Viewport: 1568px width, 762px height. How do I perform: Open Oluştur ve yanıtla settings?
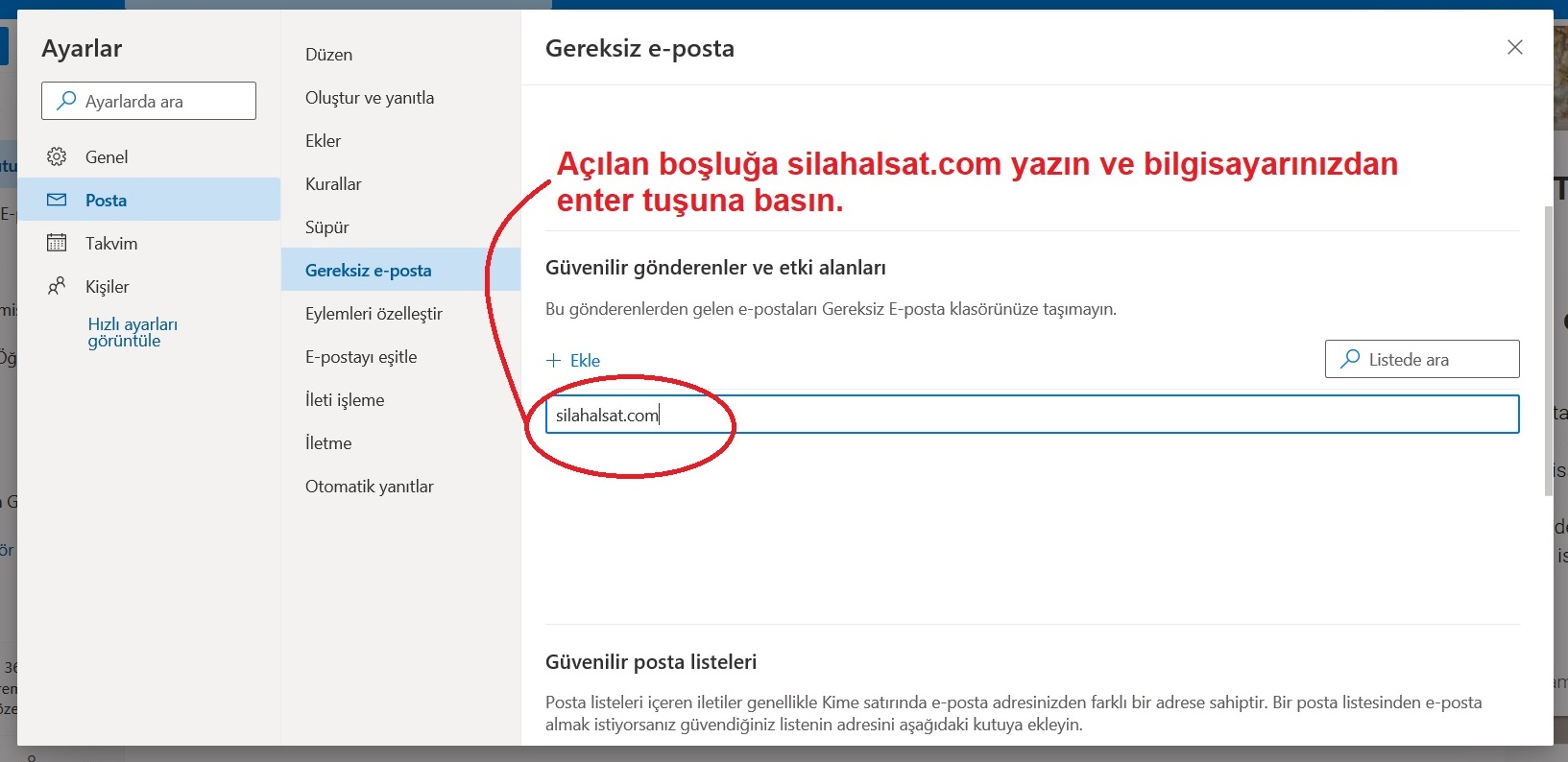tap(370, 98)
